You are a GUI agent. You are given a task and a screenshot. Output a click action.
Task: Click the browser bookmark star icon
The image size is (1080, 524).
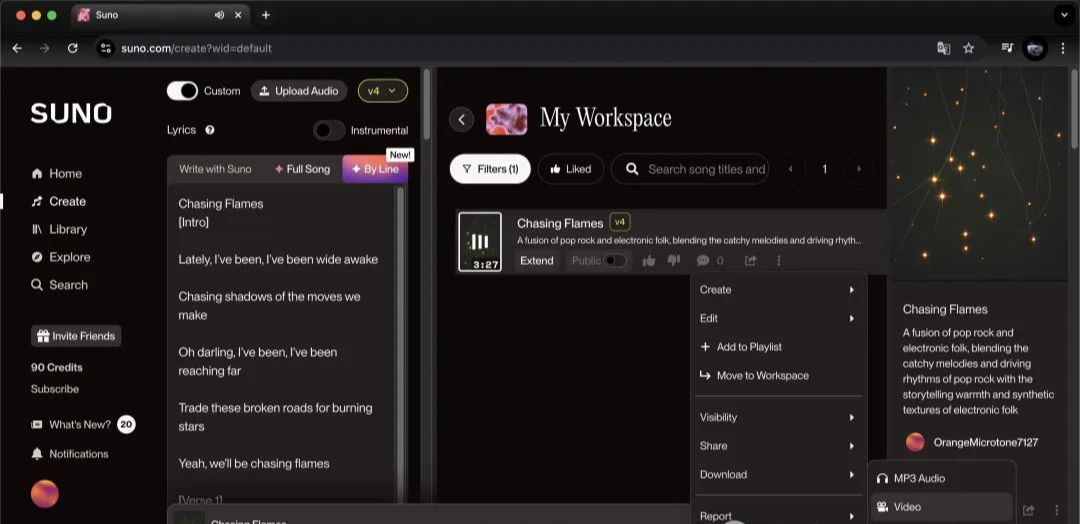coord(968,48)
